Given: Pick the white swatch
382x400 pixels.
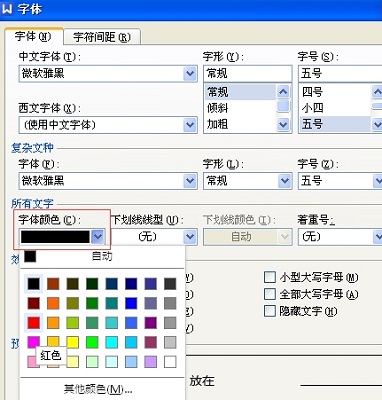Looking at the screenshot, I should [170, 362].
